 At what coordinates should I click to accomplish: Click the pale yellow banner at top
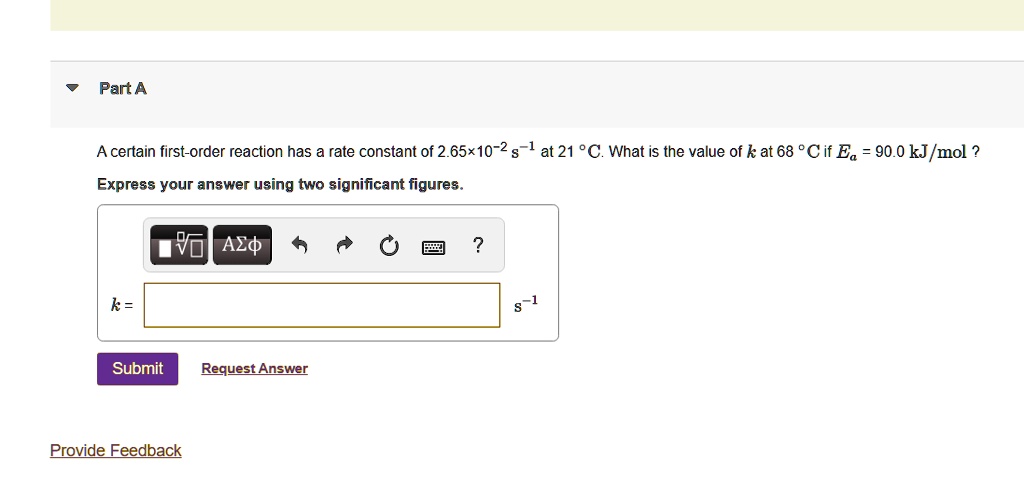[x=536, y=15]
